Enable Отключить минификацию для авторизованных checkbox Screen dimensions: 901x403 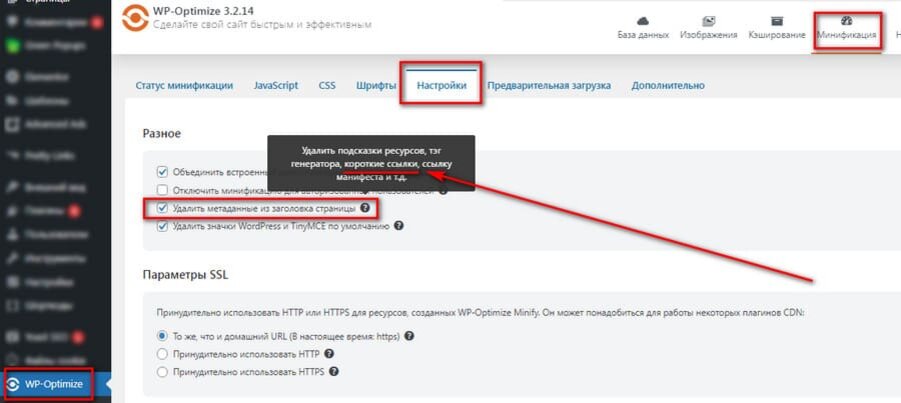coord(162,190)
